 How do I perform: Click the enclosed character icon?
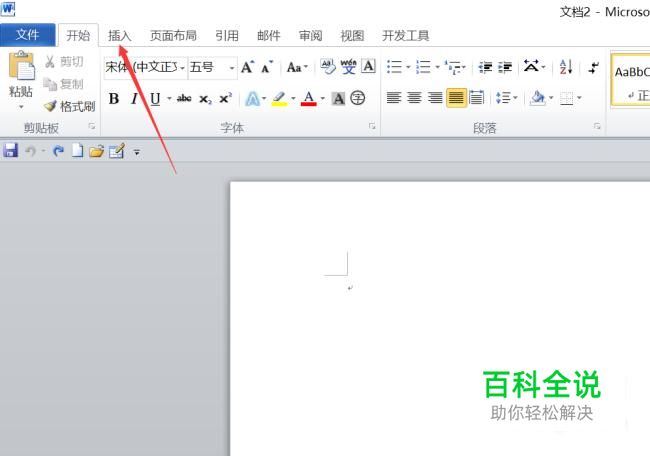click(358, 98)
